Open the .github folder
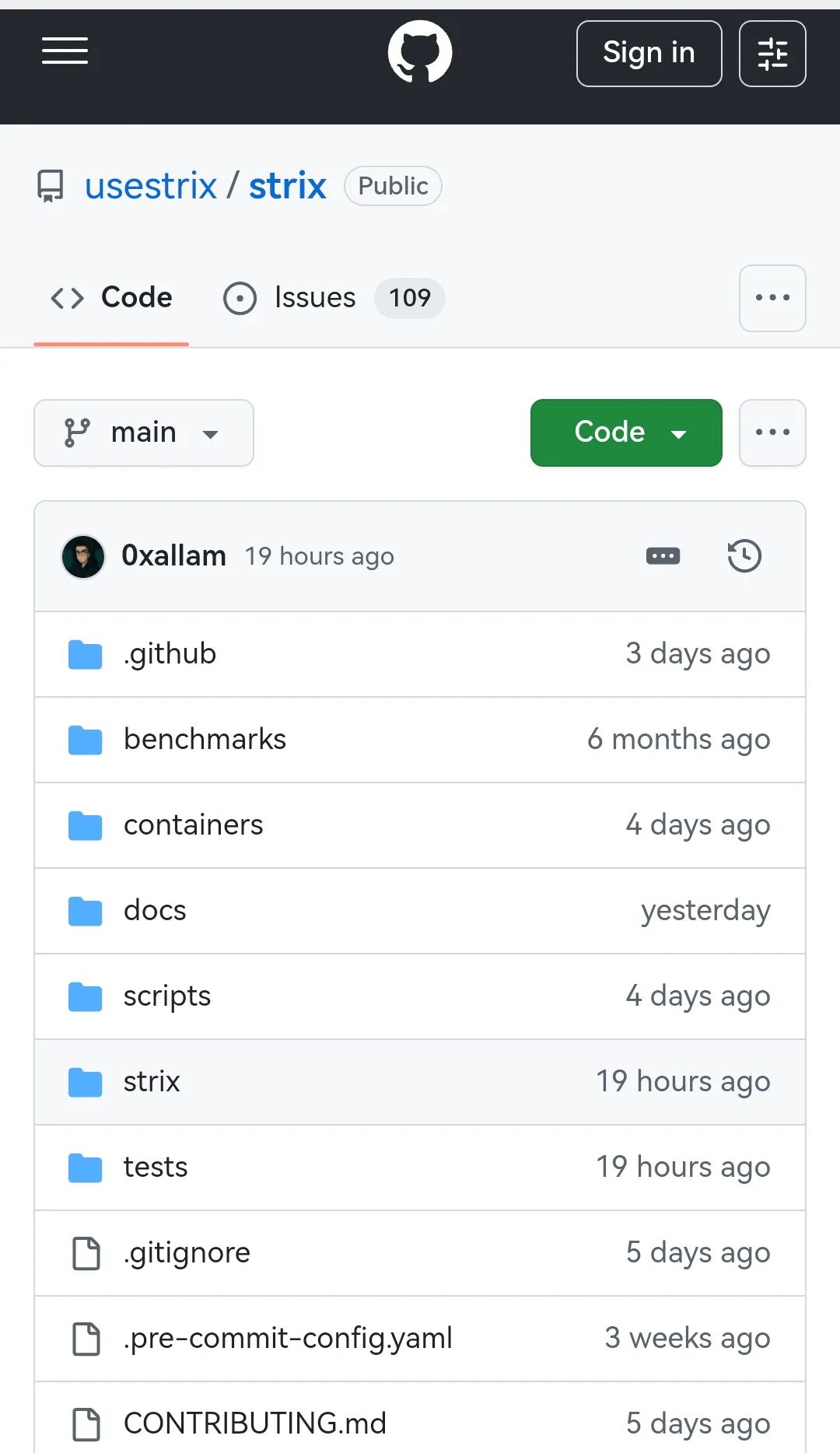This screenshot has width=840, height=1453. click(170, 654)
